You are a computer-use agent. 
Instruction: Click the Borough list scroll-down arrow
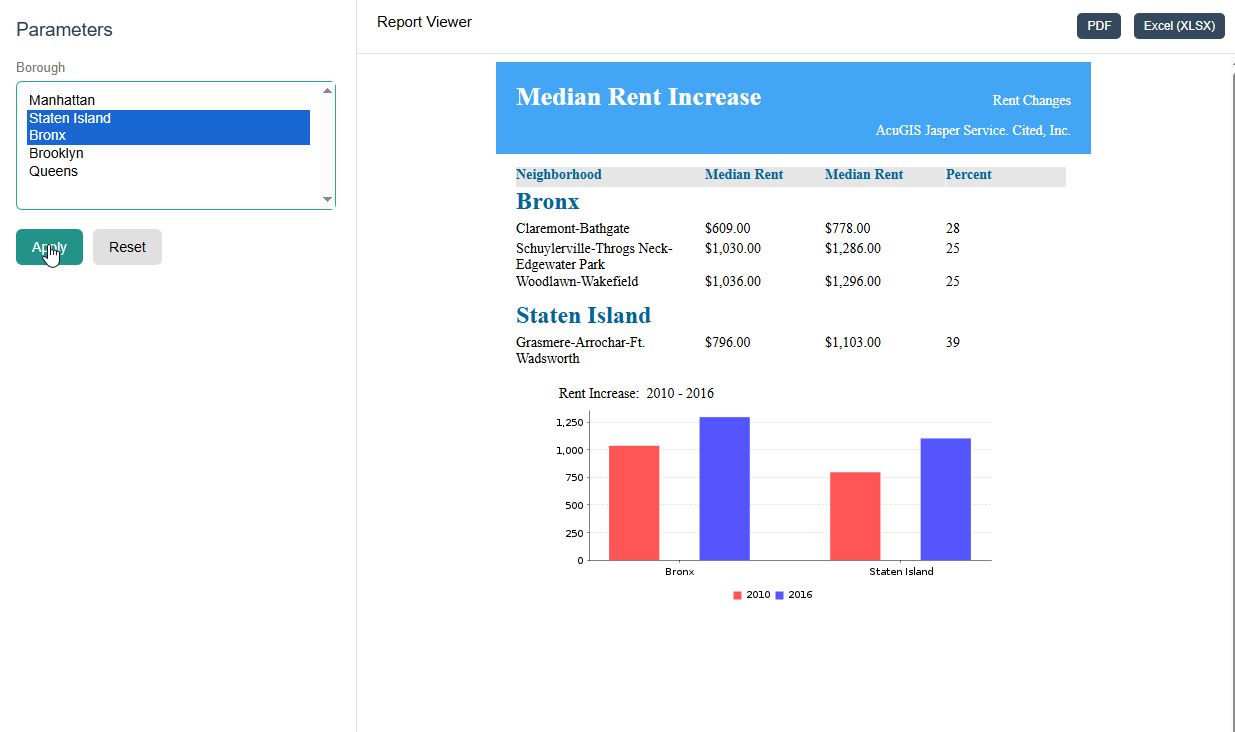327,200
